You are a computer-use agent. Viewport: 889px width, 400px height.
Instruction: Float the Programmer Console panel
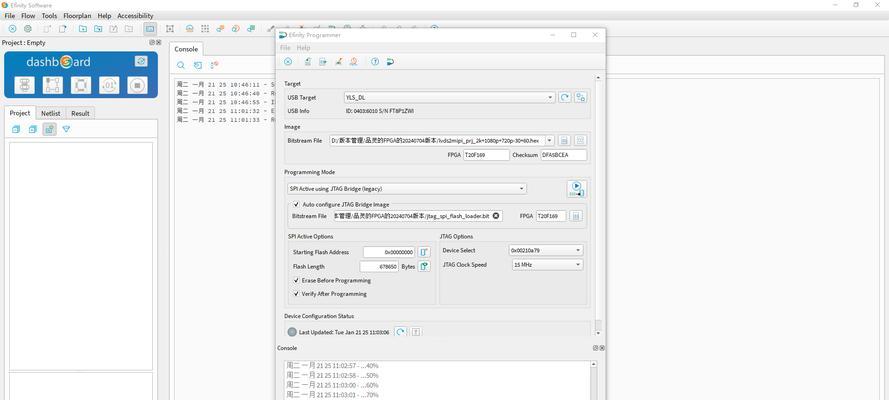pyautogui.click(x=596, y=348)
